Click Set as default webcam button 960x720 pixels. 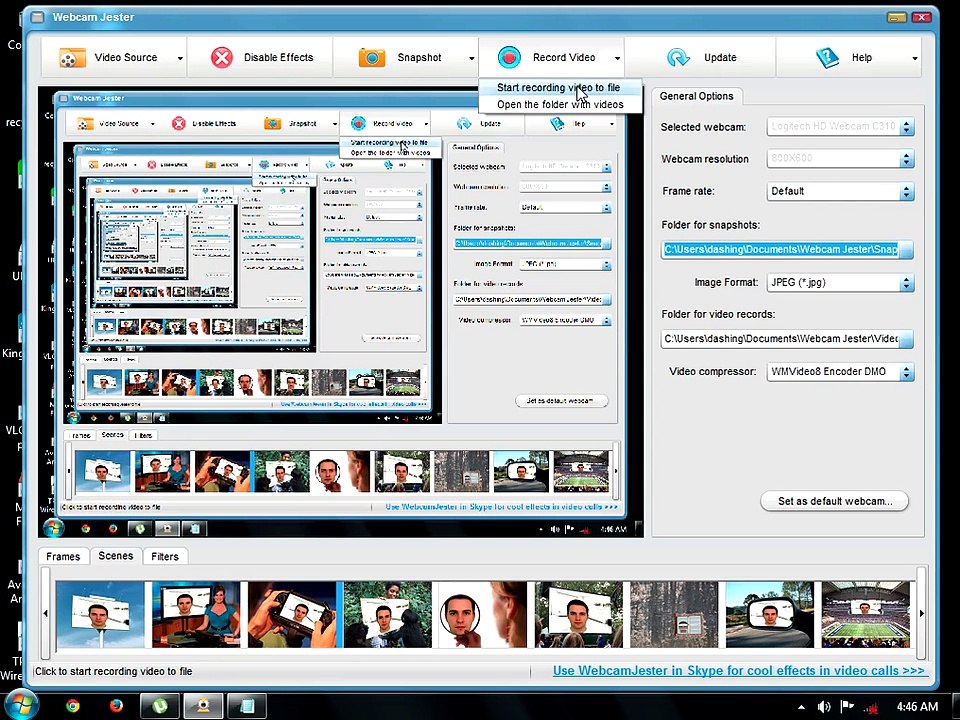(x=834, y=501)
